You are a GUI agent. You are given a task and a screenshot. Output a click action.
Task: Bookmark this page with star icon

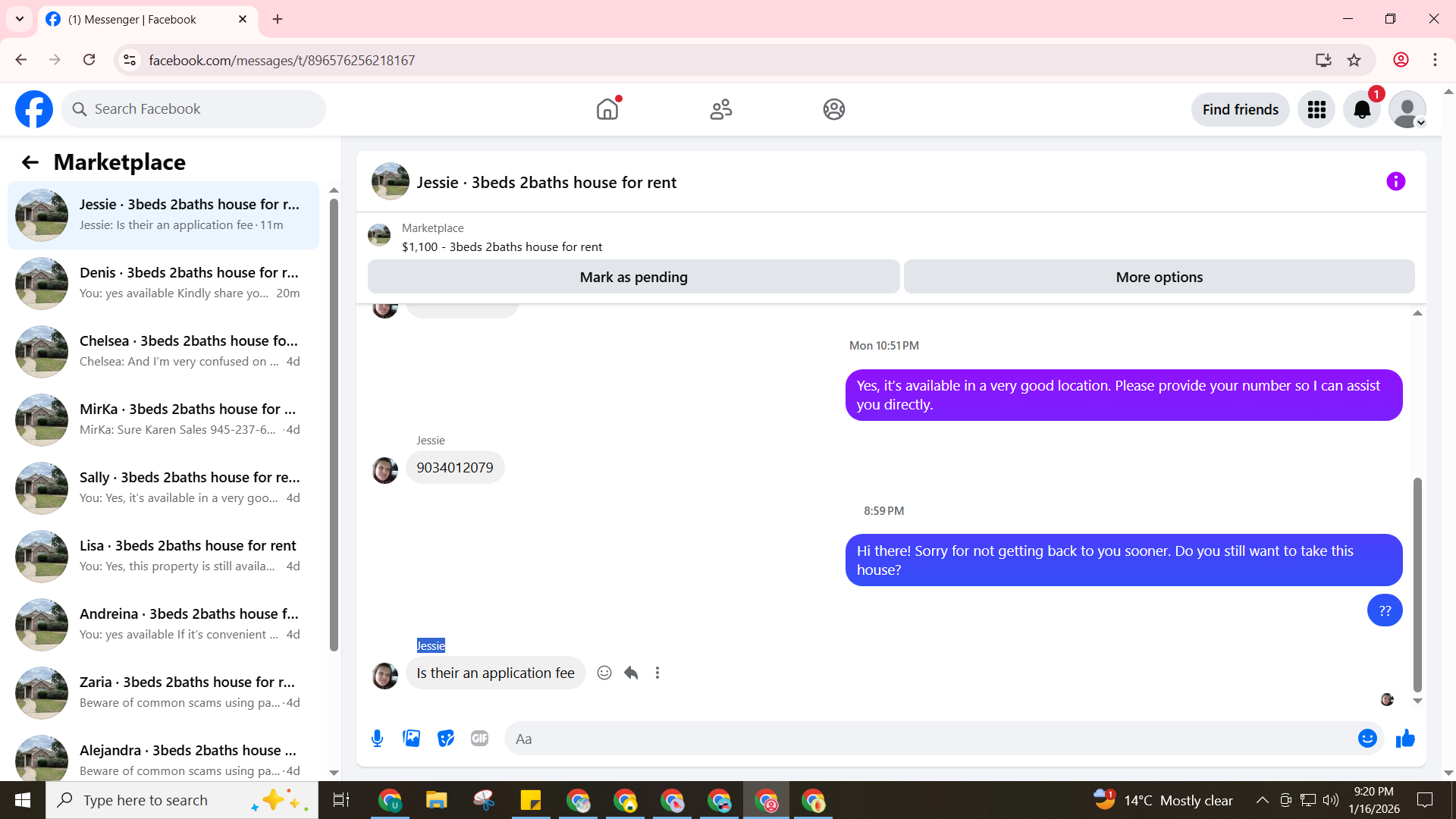1354,60
